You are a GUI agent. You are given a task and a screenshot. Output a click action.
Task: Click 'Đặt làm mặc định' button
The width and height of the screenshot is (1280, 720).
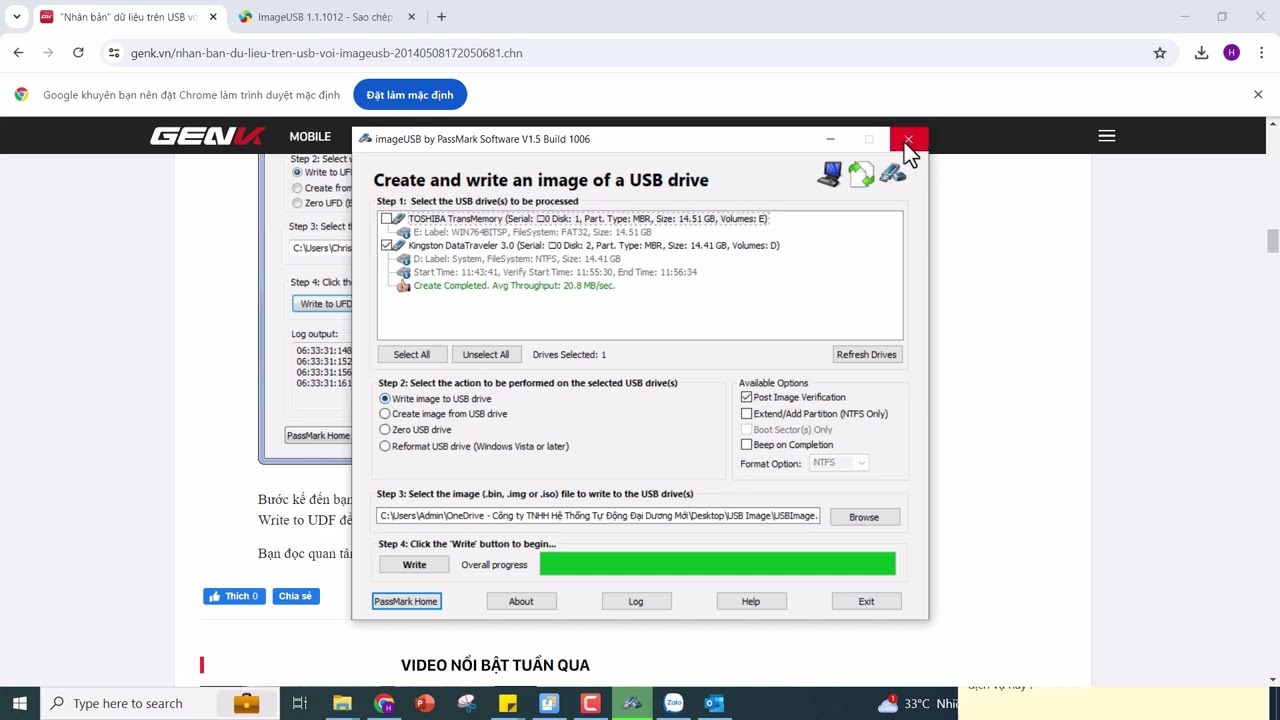coord(410,95)
